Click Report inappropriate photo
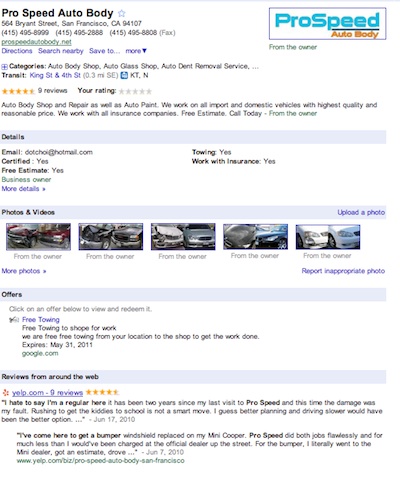The width and height of the screenshot is (400, 485). click(343, 271)
